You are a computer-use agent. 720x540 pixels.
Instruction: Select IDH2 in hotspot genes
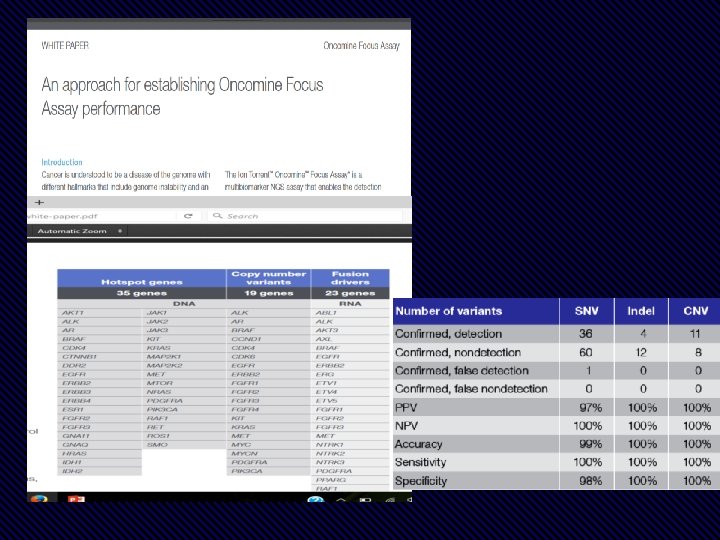point(72,471)
